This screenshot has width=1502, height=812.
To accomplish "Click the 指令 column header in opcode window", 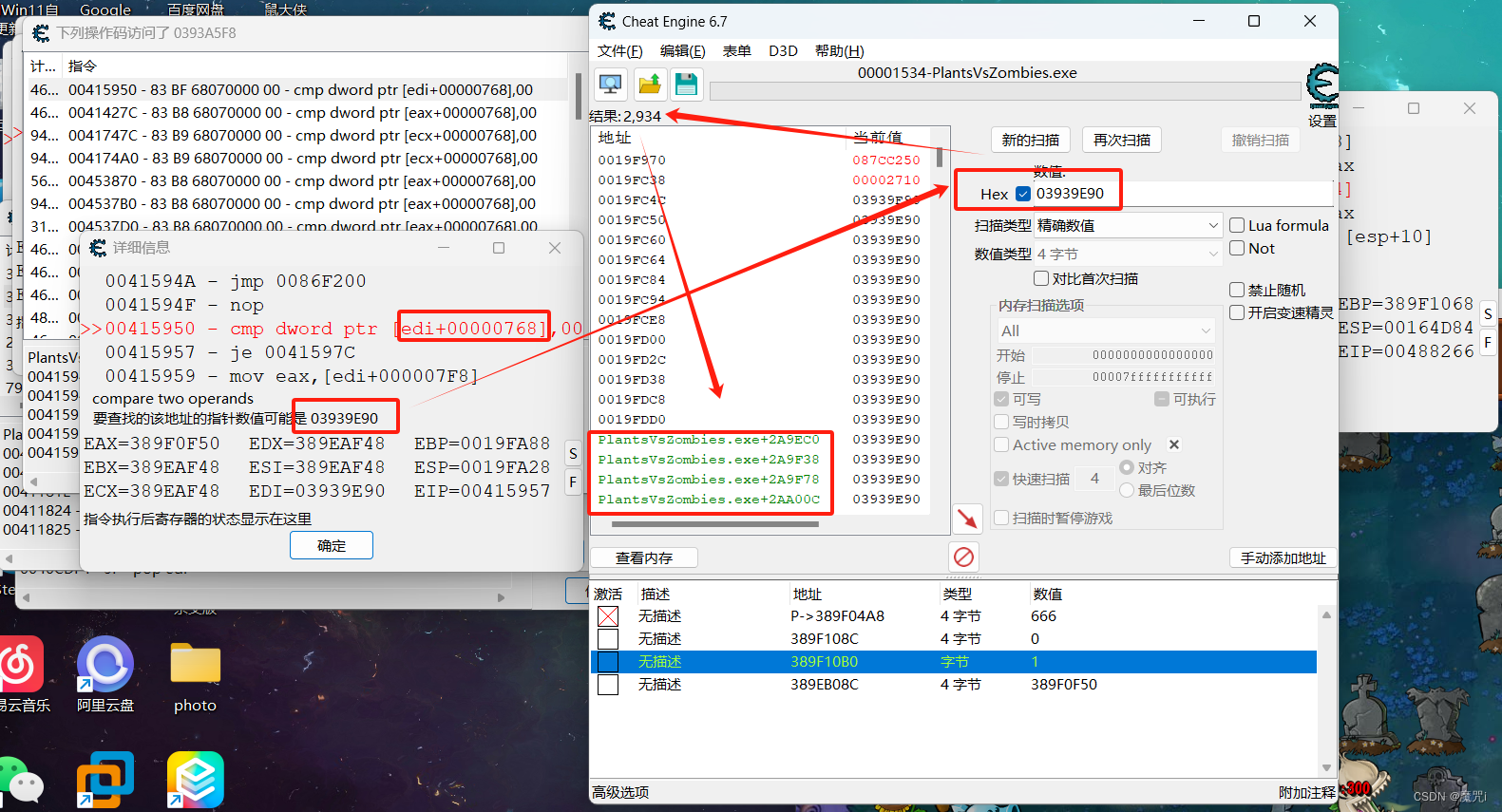I will click(x=83, y=66).
